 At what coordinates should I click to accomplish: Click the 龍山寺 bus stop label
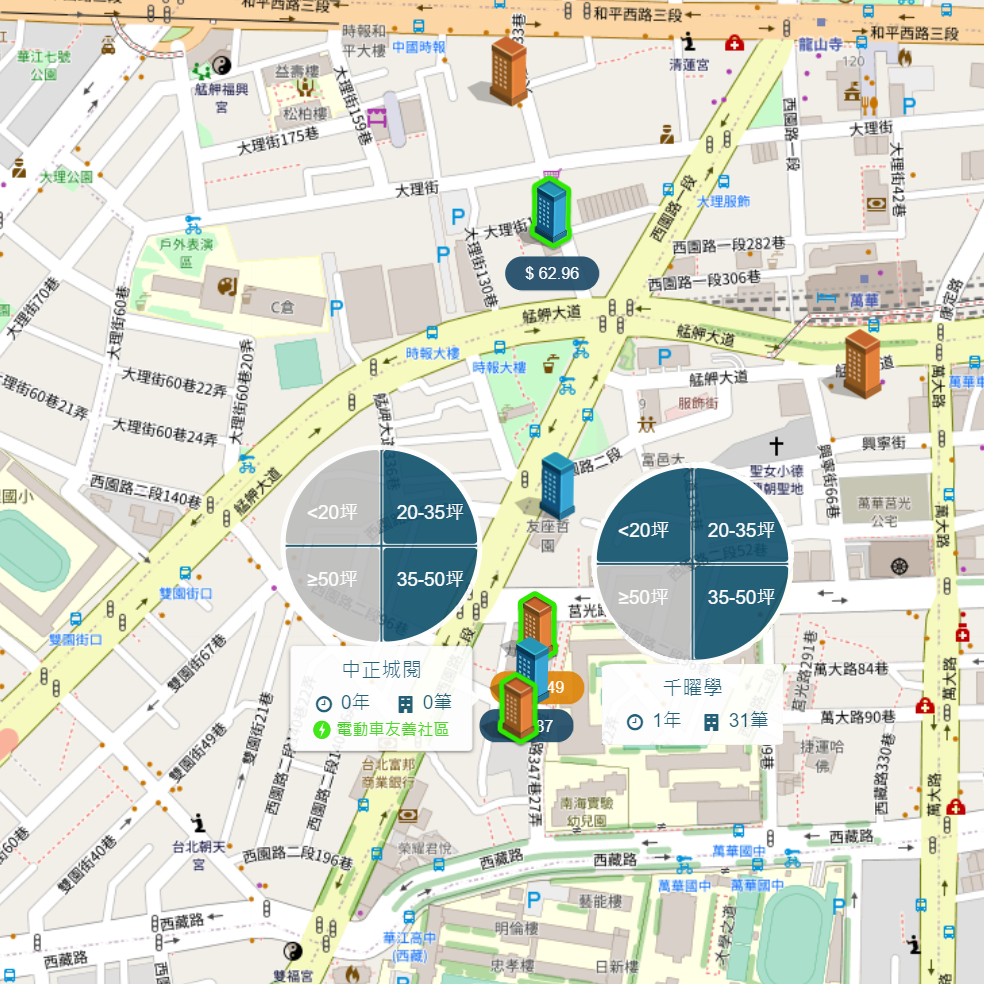click(x=820, y=45)
